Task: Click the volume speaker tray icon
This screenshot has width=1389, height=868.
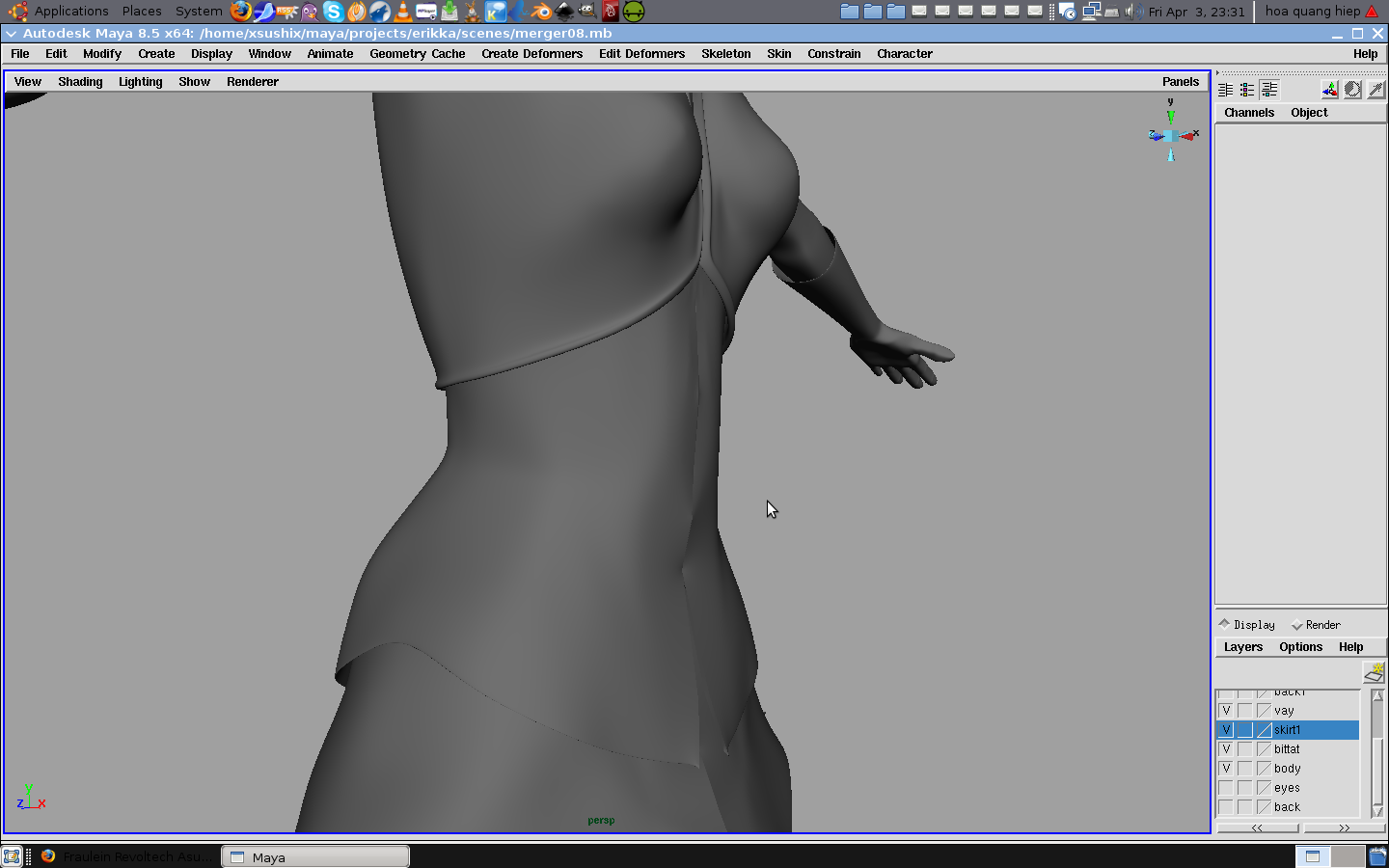Action: [x=1133, y=12]
